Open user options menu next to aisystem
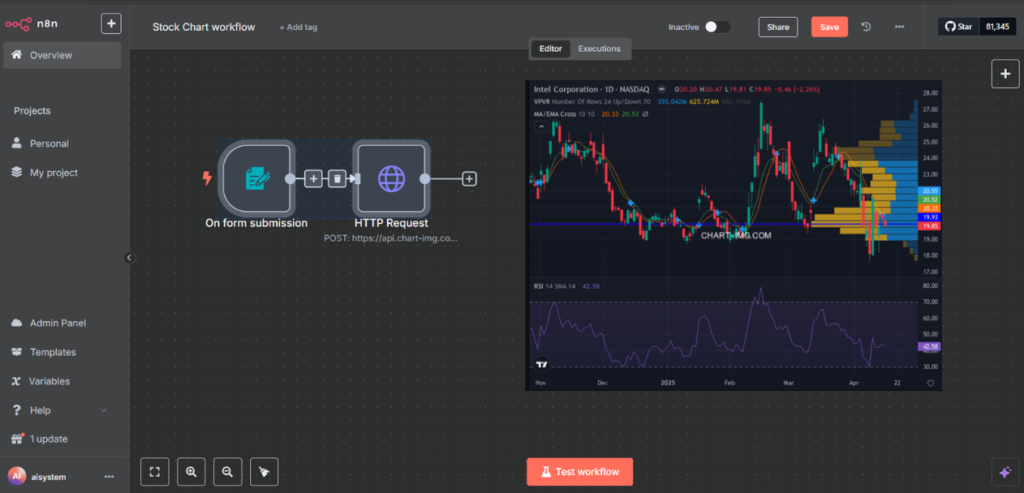The height and width of the screenshot is (493, 1024). pos(109,477)
